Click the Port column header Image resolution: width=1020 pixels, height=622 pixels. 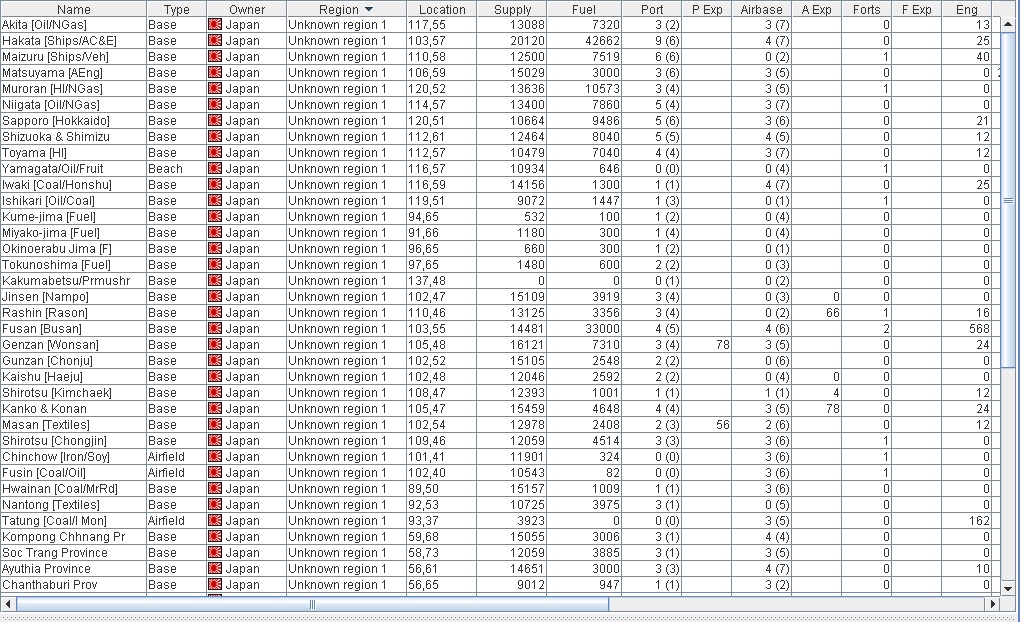coord(652,9)
